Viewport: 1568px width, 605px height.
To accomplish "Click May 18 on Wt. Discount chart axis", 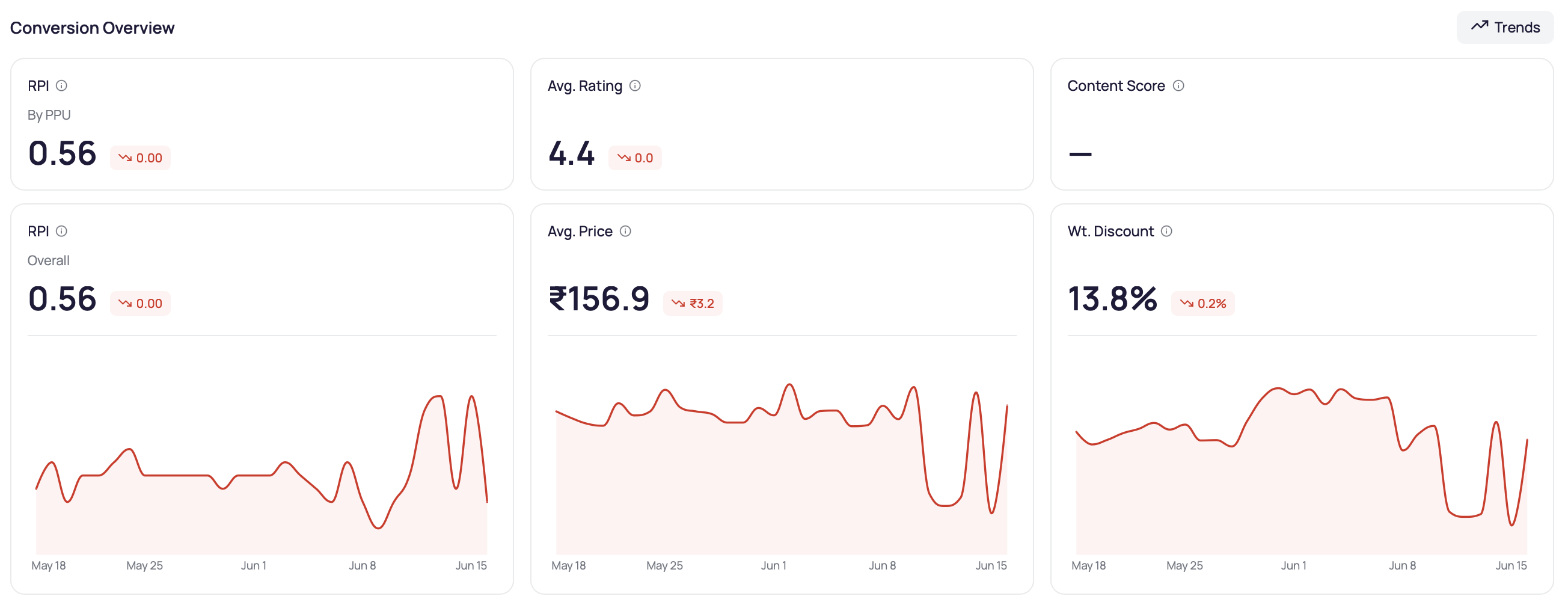I will 1088,566.
